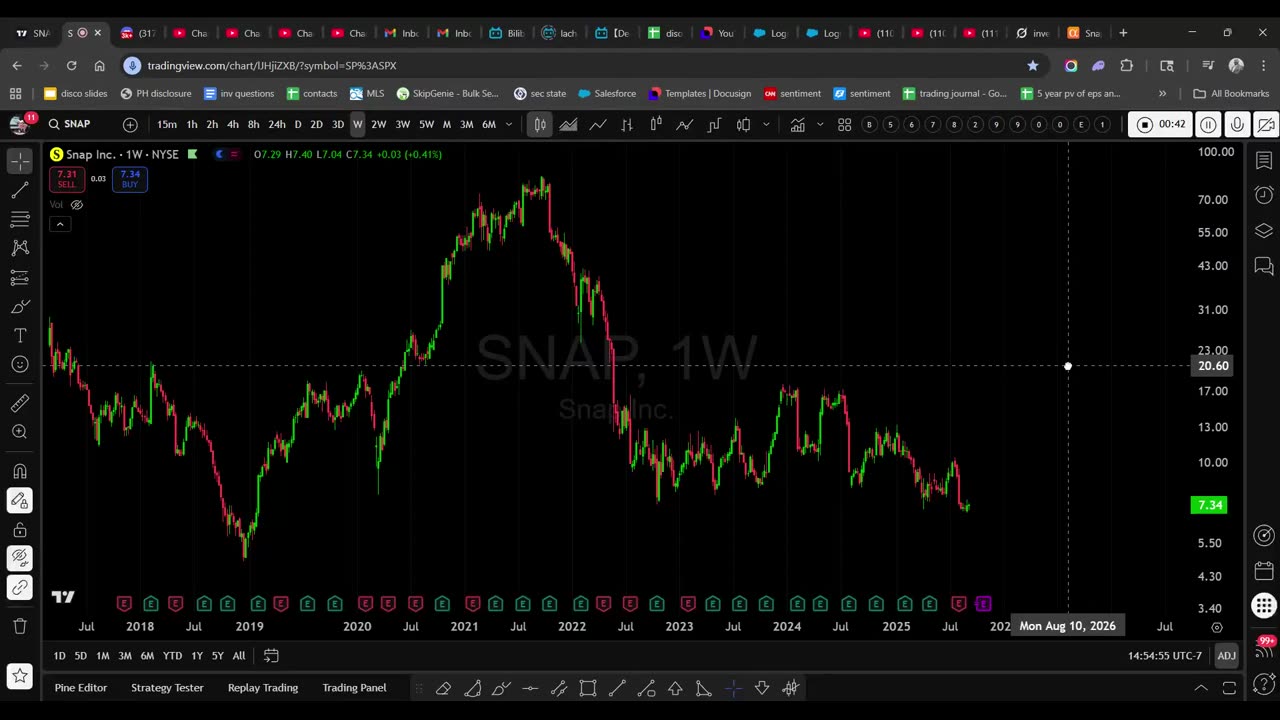Select the area chart style icon
This screenshot has height=720, width=1280.
tap(568, 124)
